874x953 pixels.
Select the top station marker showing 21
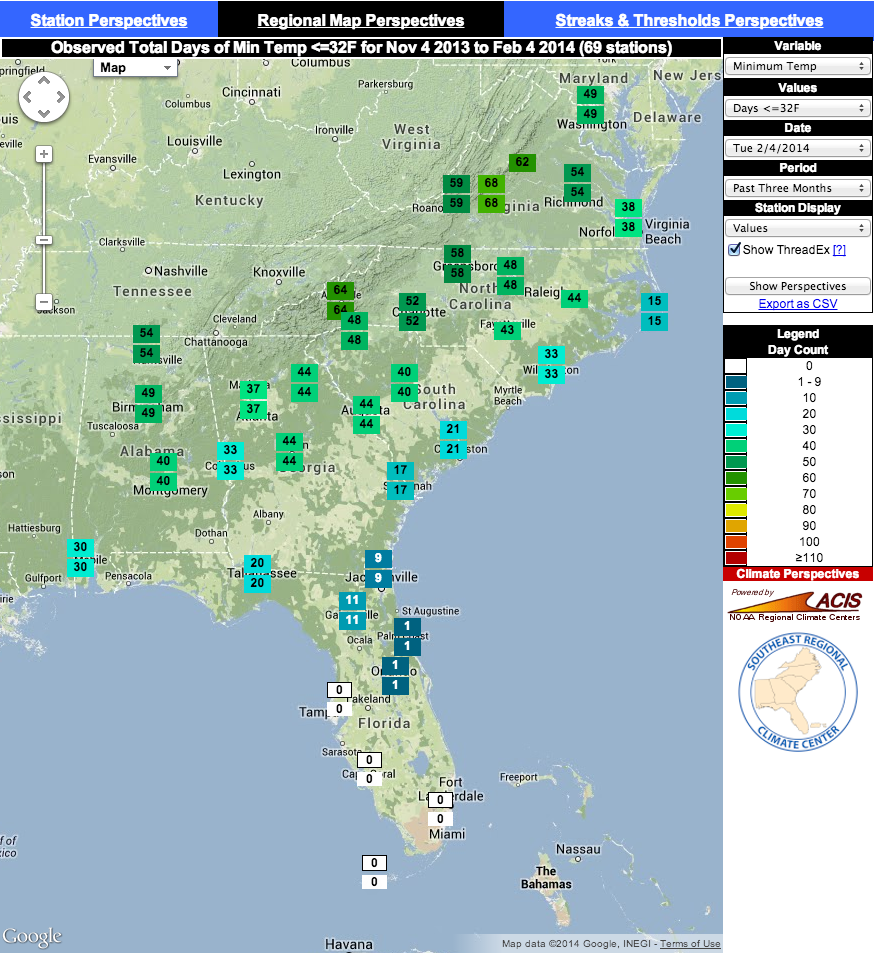tap(453, 429)
